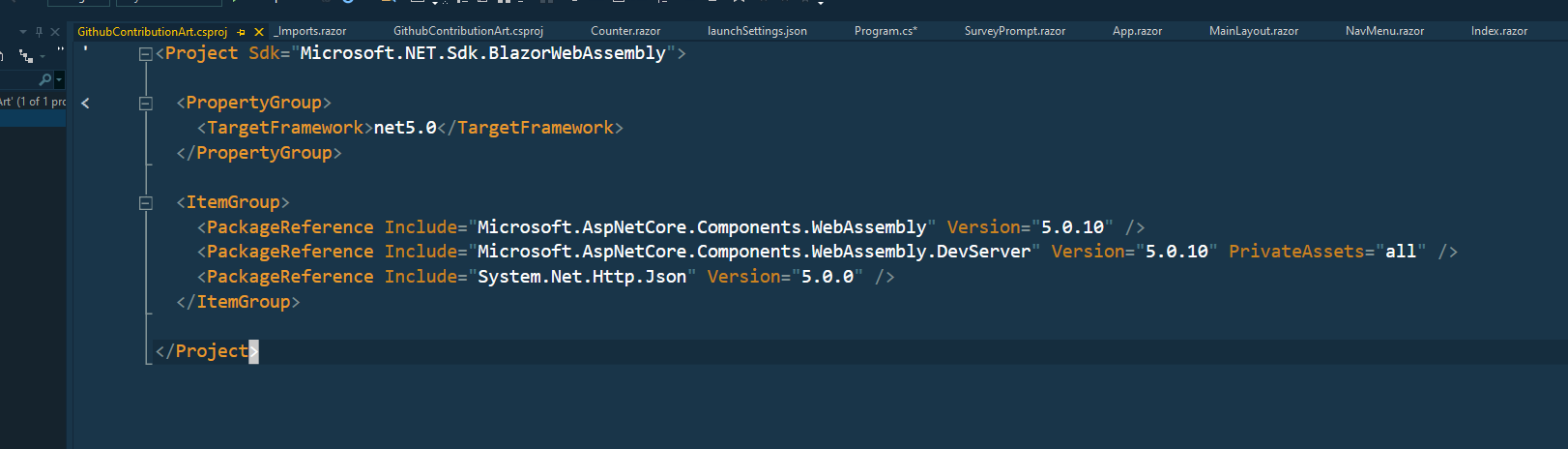Show more Solution Explorer toolbar buttons

pos(60,50)
